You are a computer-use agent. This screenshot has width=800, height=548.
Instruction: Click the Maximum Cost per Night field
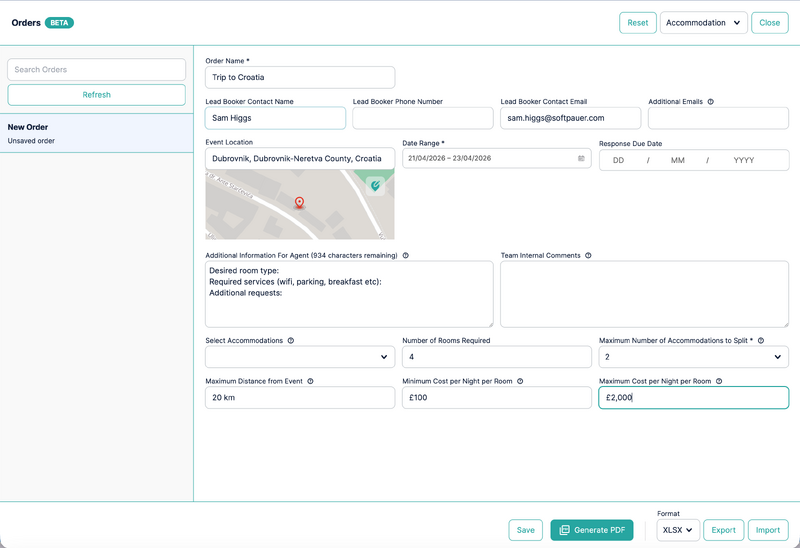pyautogui.click(x=693, y=397)
